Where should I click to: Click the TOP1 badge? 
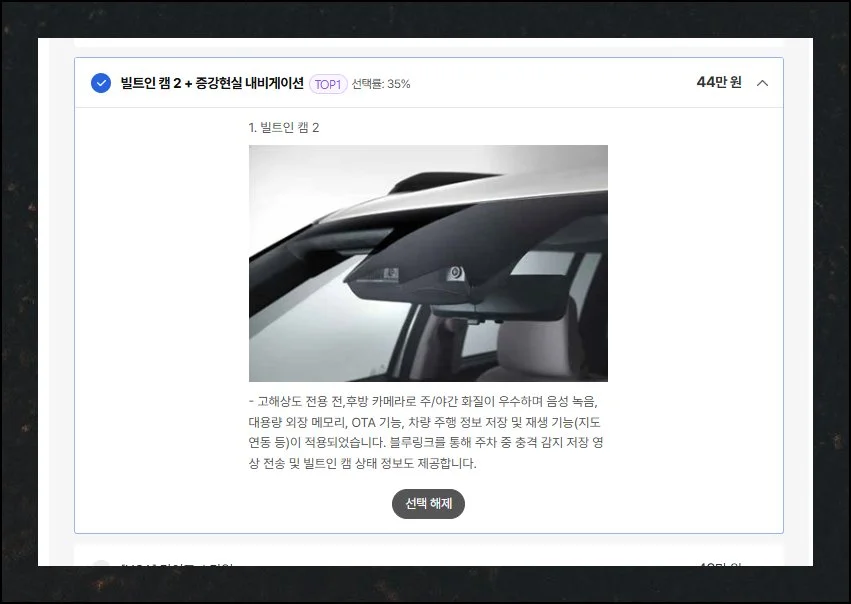click(x=328, y=84)
